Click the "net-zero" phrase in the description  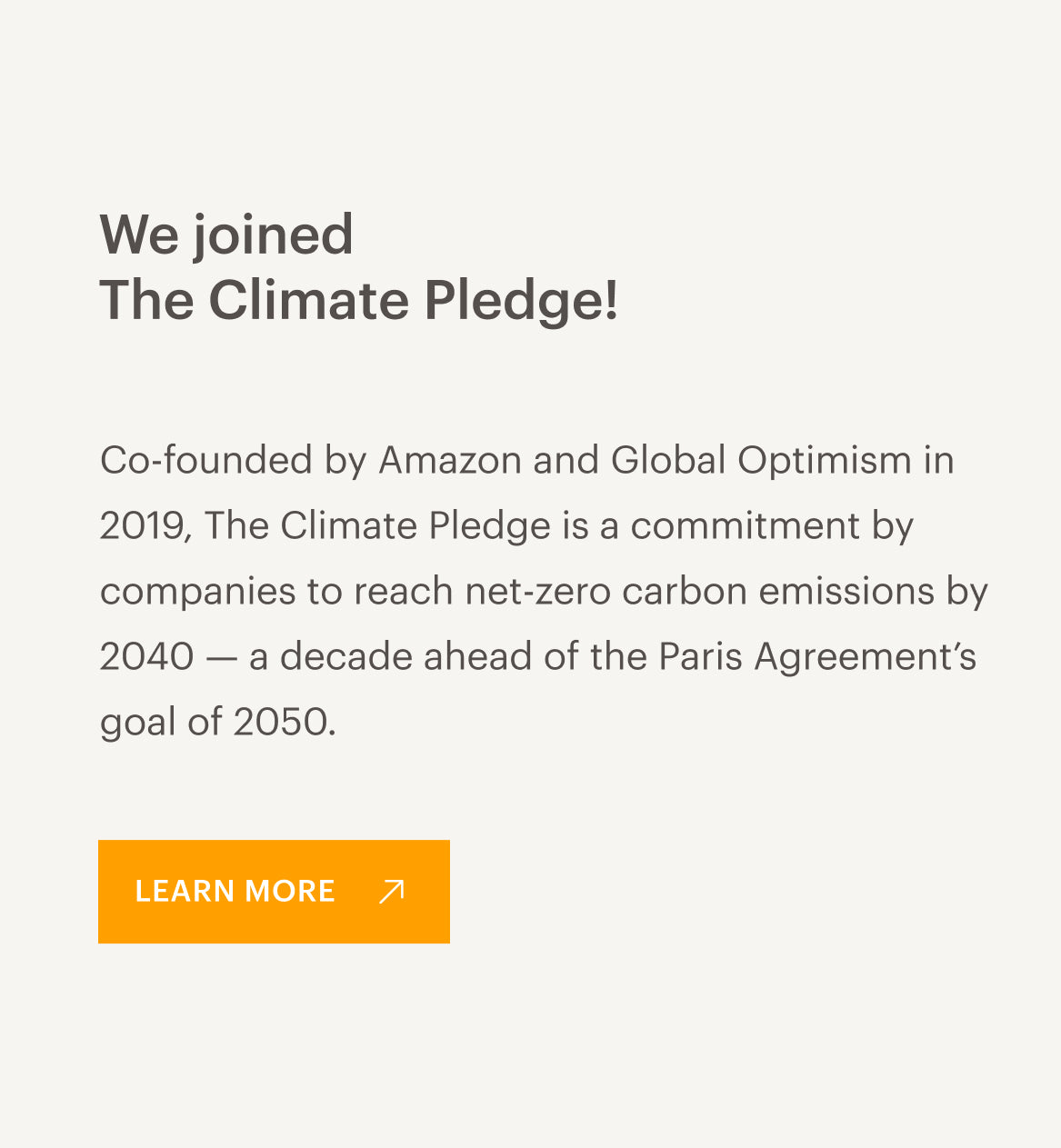click(x=537, y=593)
